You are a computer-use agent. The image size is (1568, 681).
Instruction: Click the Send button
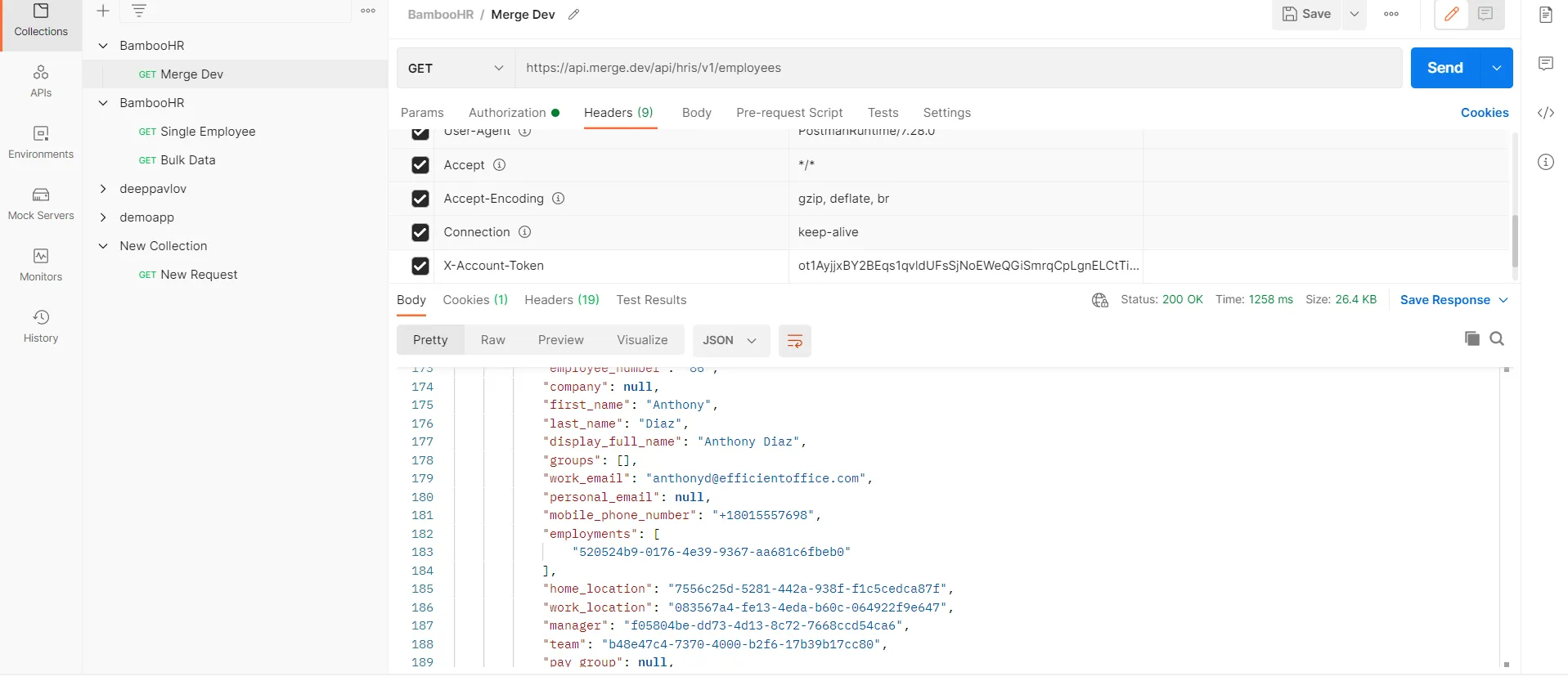point(1445,68)
